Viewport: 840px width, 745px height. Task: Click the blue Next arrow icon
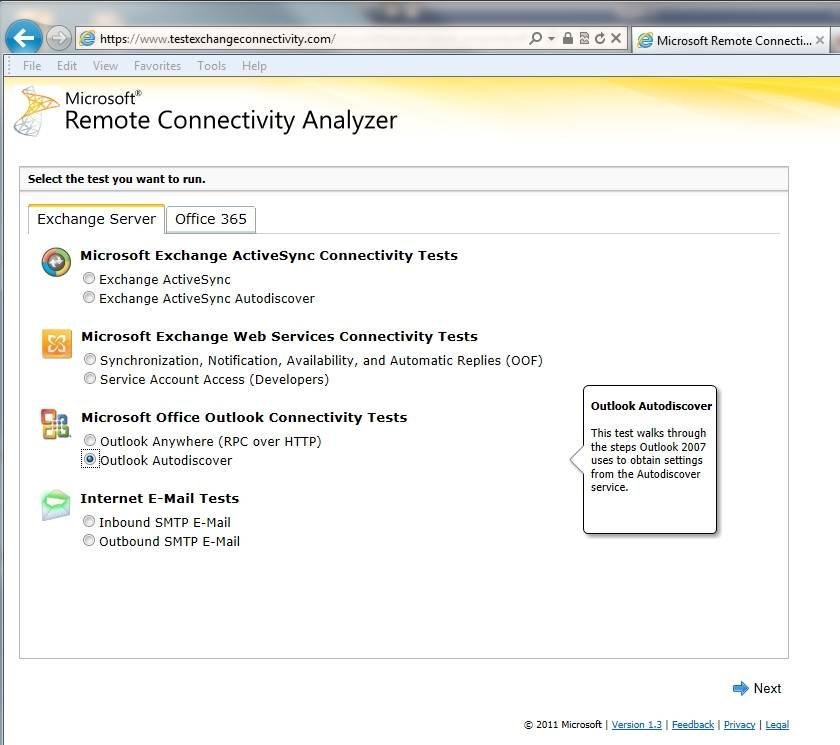pos(740,688)
